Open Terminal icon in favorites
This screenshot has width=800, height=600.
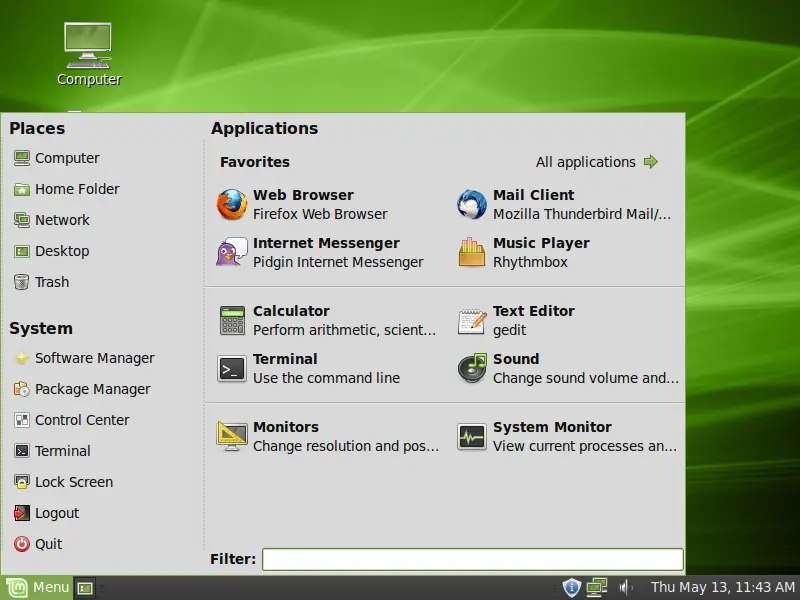point(232,368)
